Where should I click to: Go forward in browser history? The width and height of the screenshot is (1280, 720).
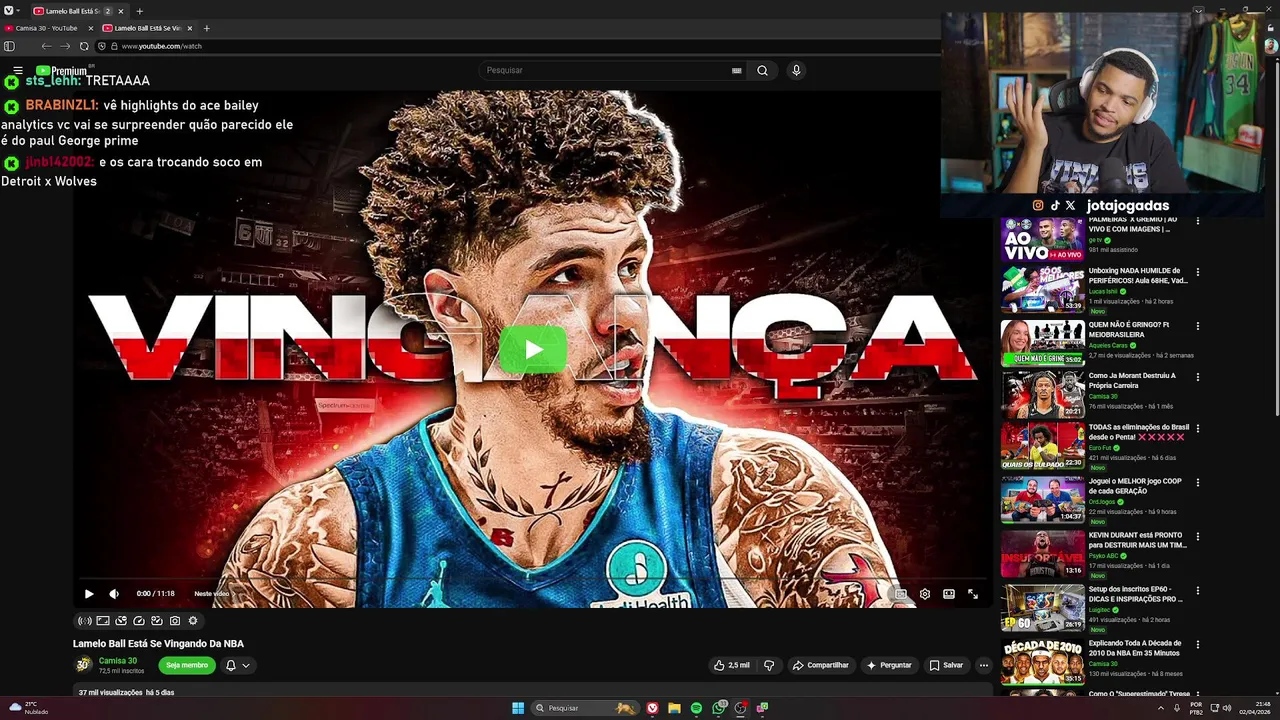65,46
